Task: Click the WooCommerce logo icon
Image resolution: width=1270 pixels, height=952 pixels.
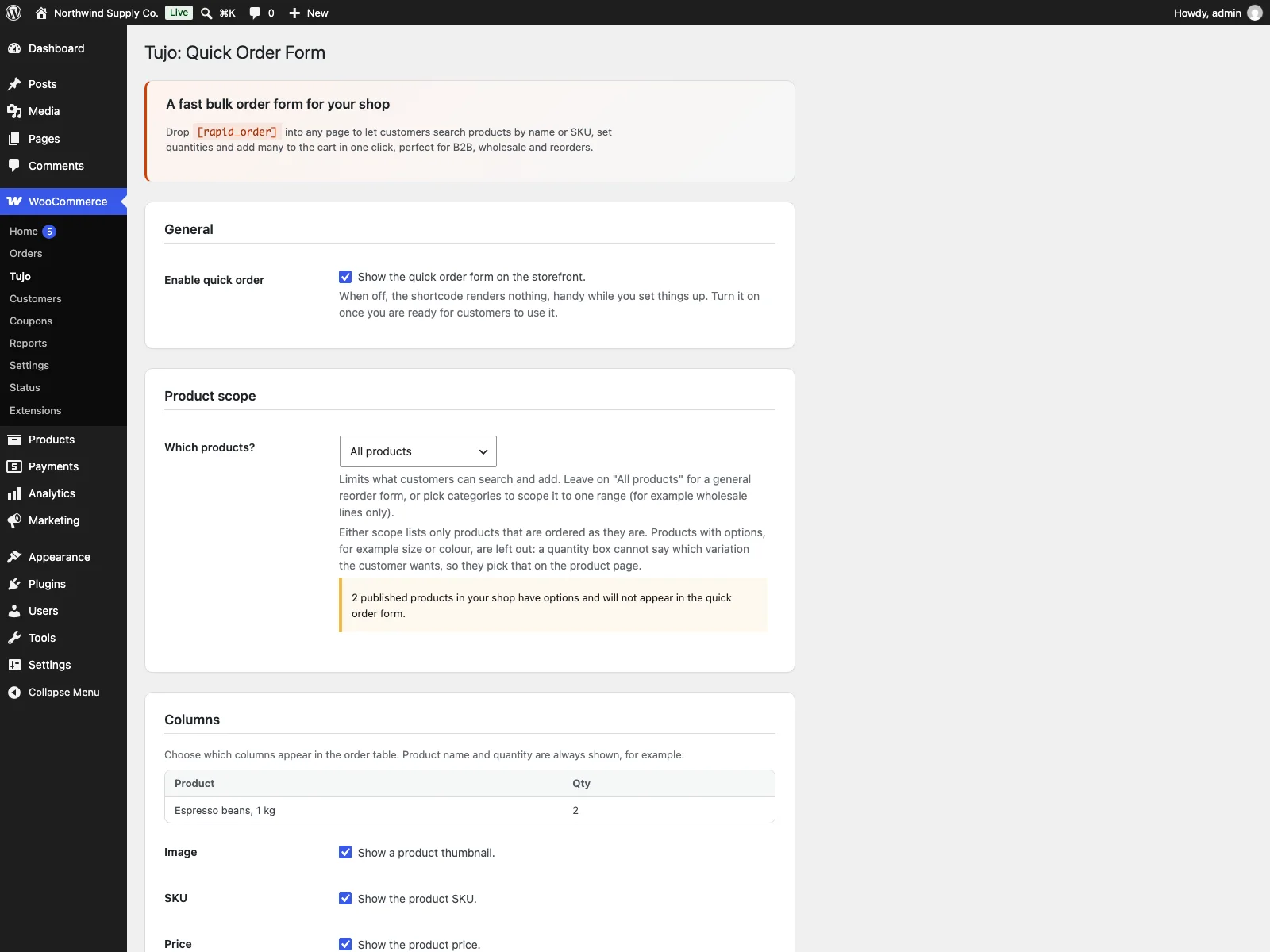Action: [14, 202]
